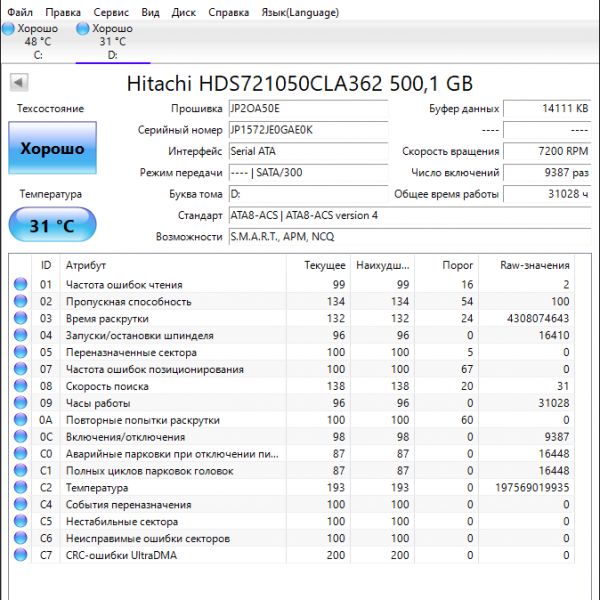The width and height of the screenshot is (600, 600).
Task: Click the previous disk arrow button
Action: 18,83
